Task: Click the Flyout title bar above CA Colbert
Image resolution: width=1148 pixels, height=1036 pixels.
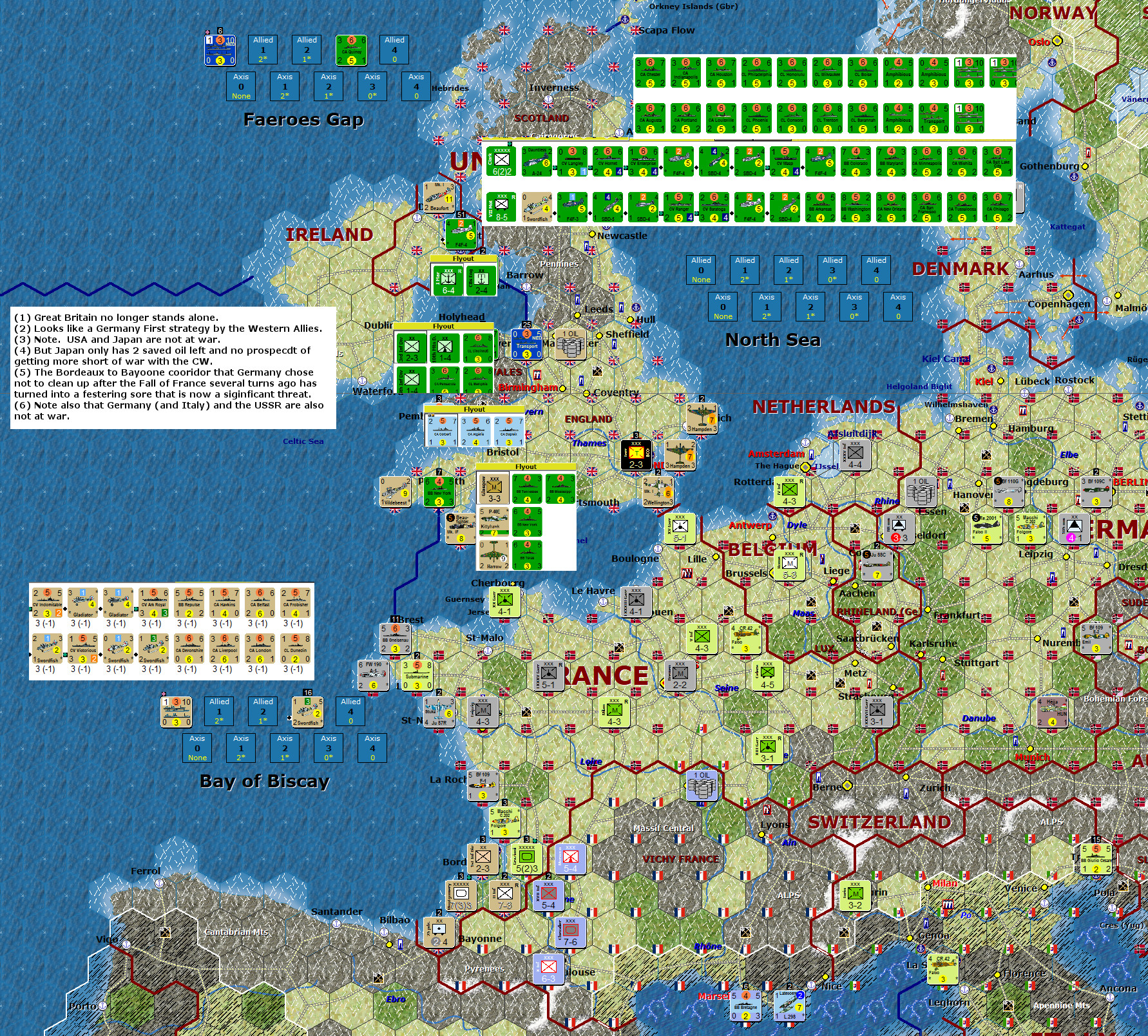Action: pos(475,409)
